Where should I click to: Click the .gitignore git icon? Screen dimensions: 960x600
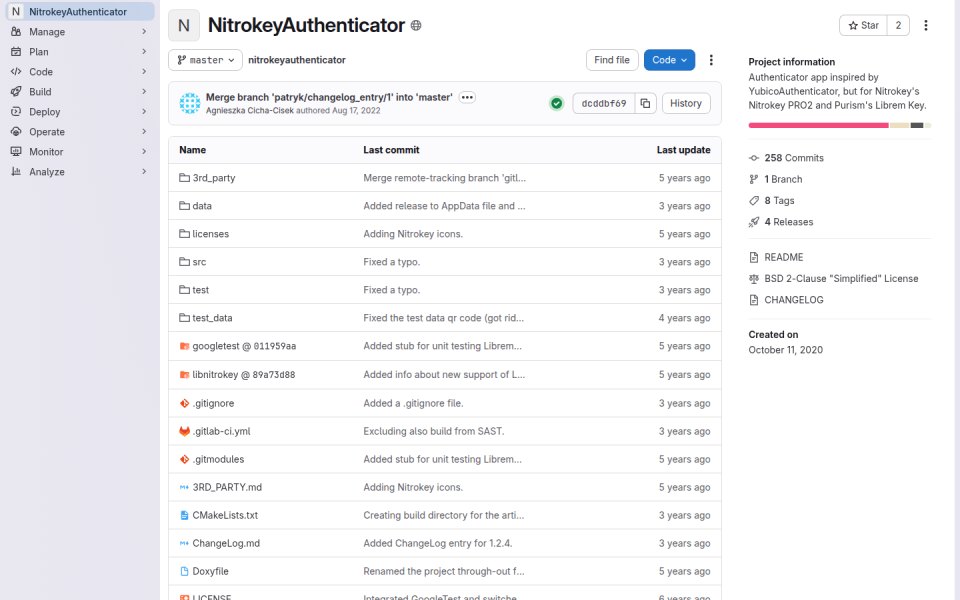click(184, 403)
